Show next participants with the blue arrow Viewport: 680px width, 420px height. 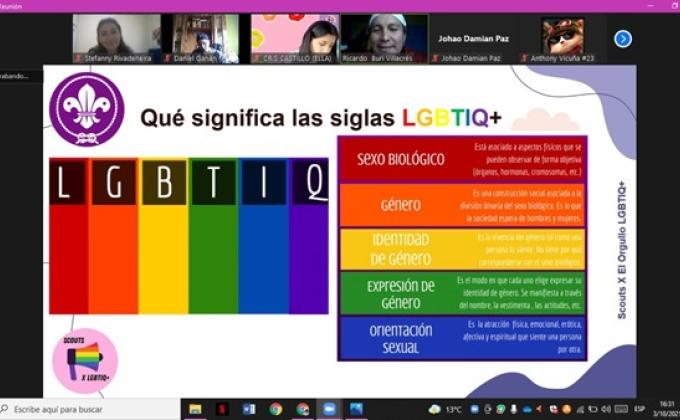click(622, 39)
